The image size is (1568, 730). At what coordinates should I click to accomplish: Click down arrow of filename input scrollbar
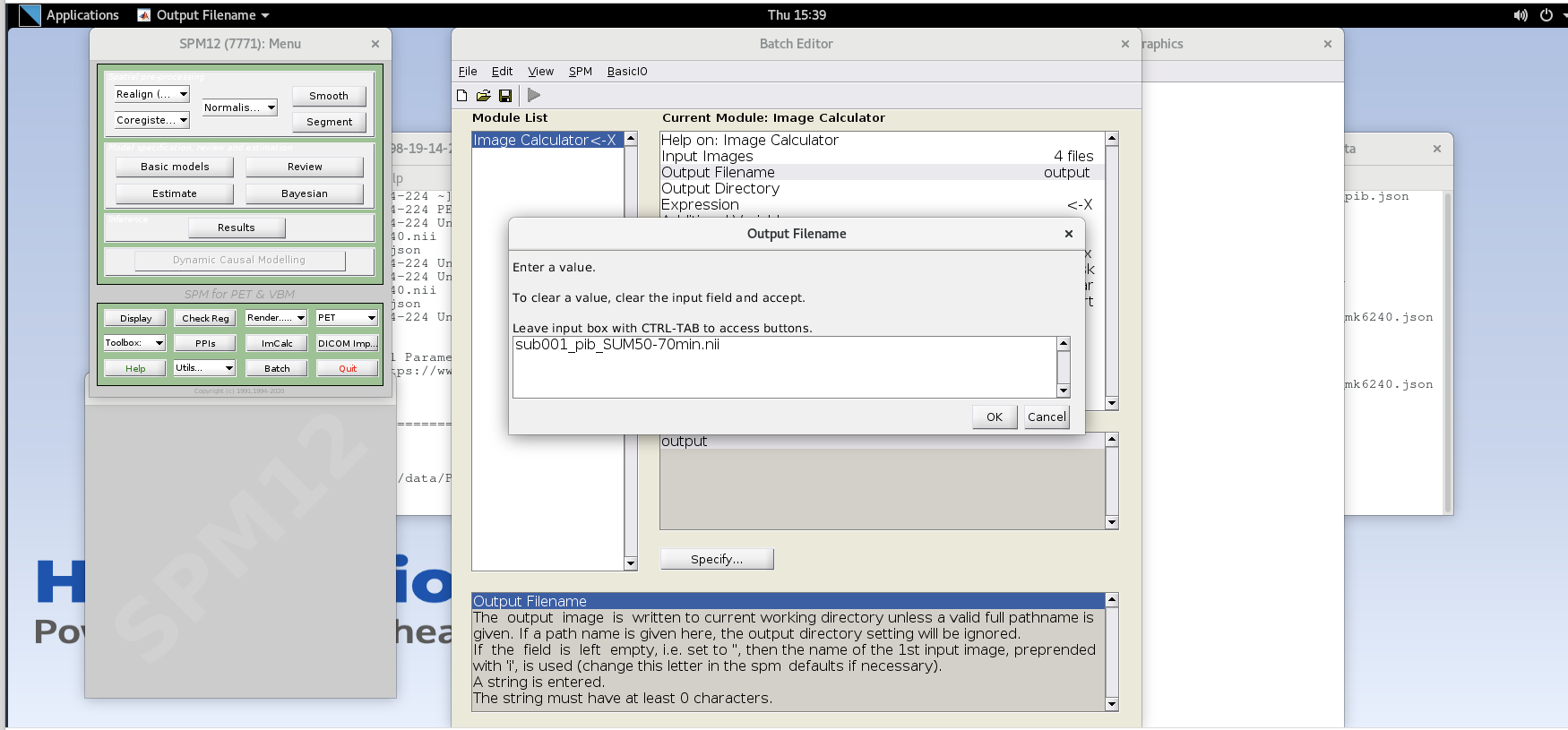1064,391
